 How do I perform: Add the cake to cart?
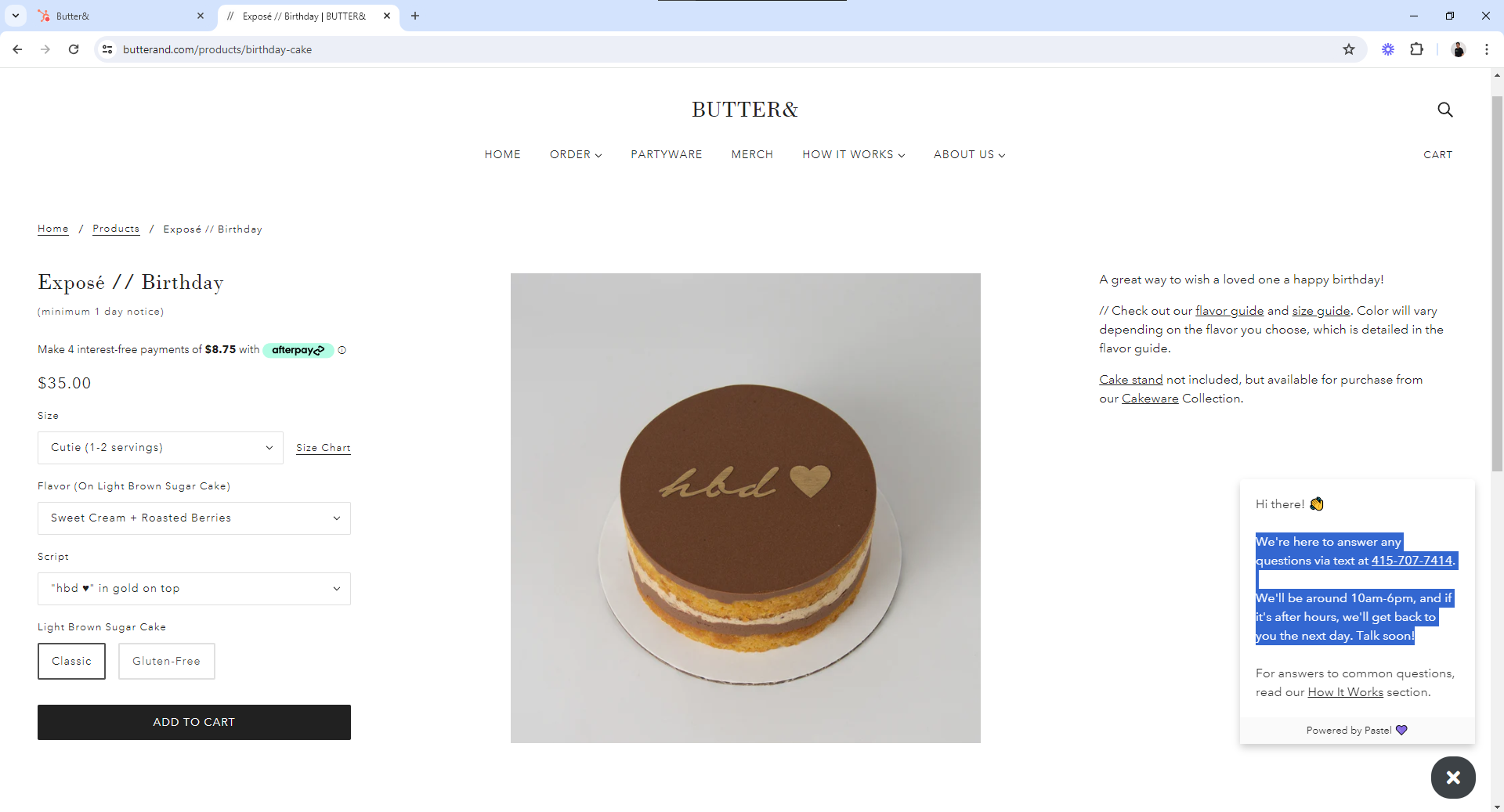tap(194, 722)
